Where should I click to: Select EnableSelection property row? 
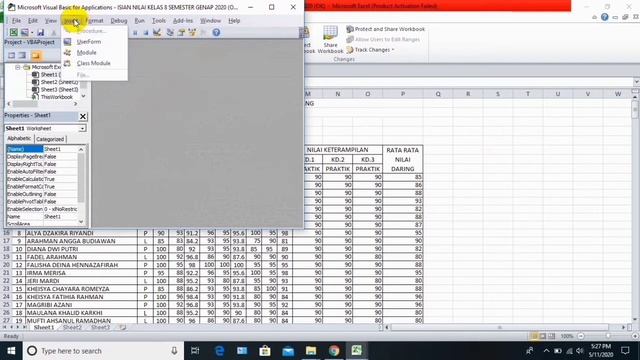pyautogui.click(x=42, y=209)
